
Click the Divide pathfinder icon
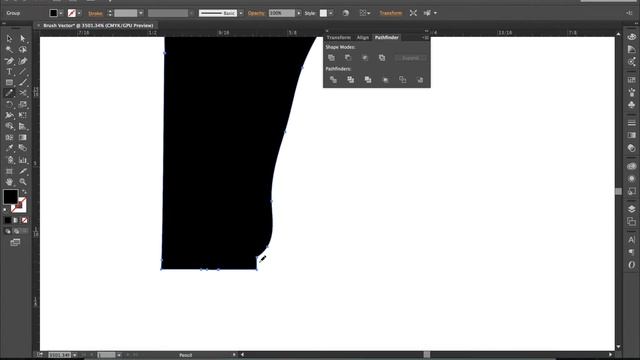click(333, 80)
